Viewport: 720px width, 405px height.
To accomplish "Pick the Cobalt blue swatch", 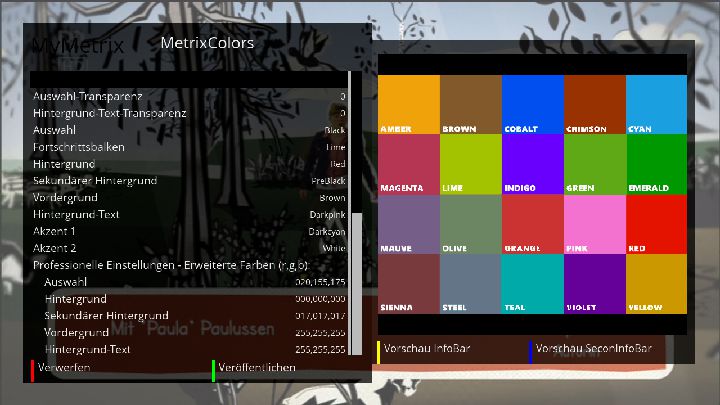I will 532,104.
